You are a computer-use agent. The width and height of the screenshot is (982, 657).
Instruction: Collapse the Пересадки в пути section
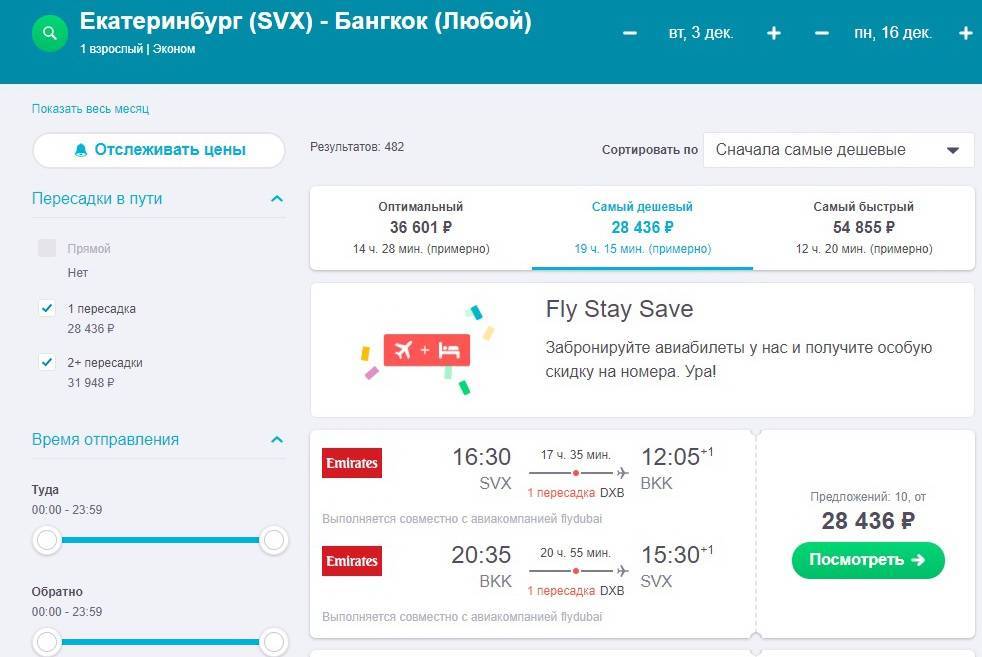pyautogui.click(x=277, y=199)
